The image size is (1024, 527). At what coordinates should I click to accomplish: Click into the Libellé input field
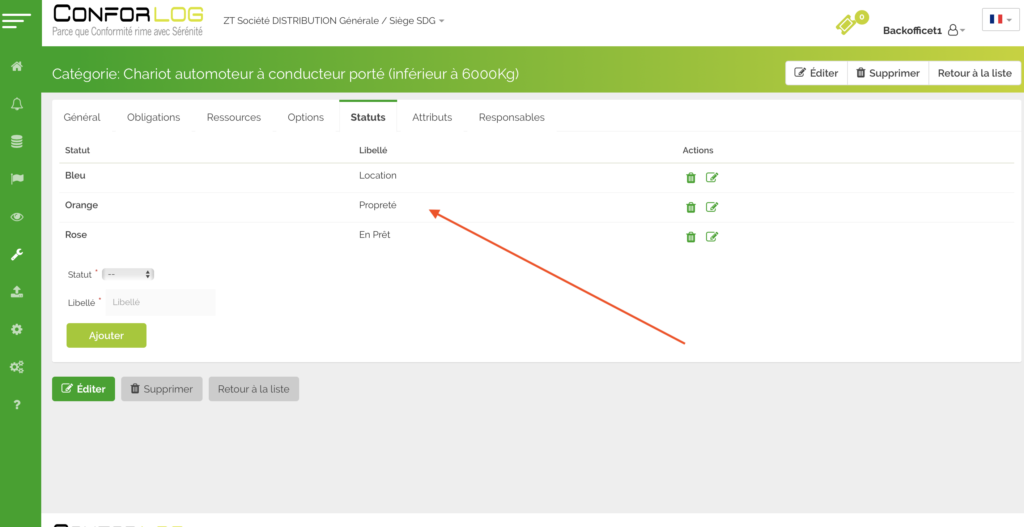[160, 302]
